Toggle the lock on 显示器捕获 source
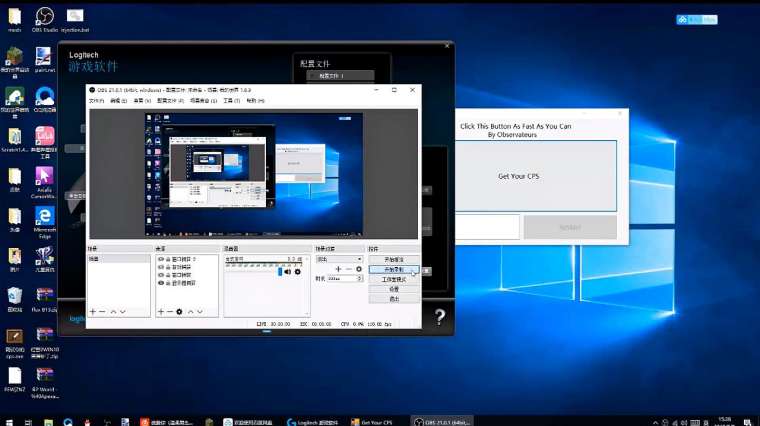This screenshot has height=426, width=760. 168,283
